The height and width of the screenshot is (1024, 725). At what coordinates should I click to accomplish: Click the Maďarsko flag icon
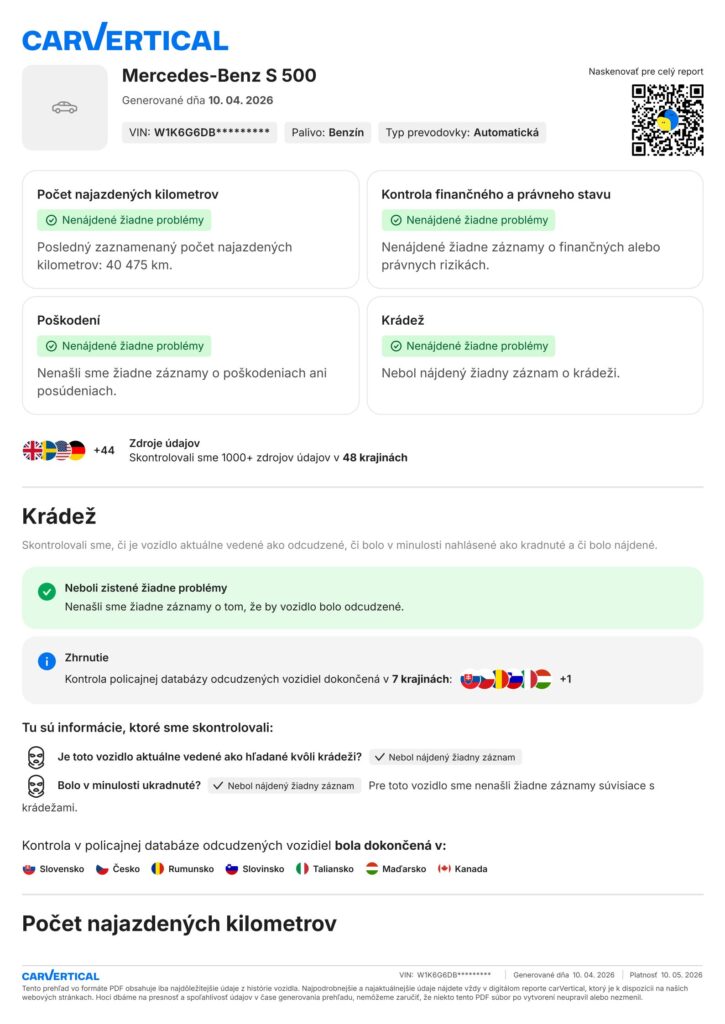click(372, 869)
